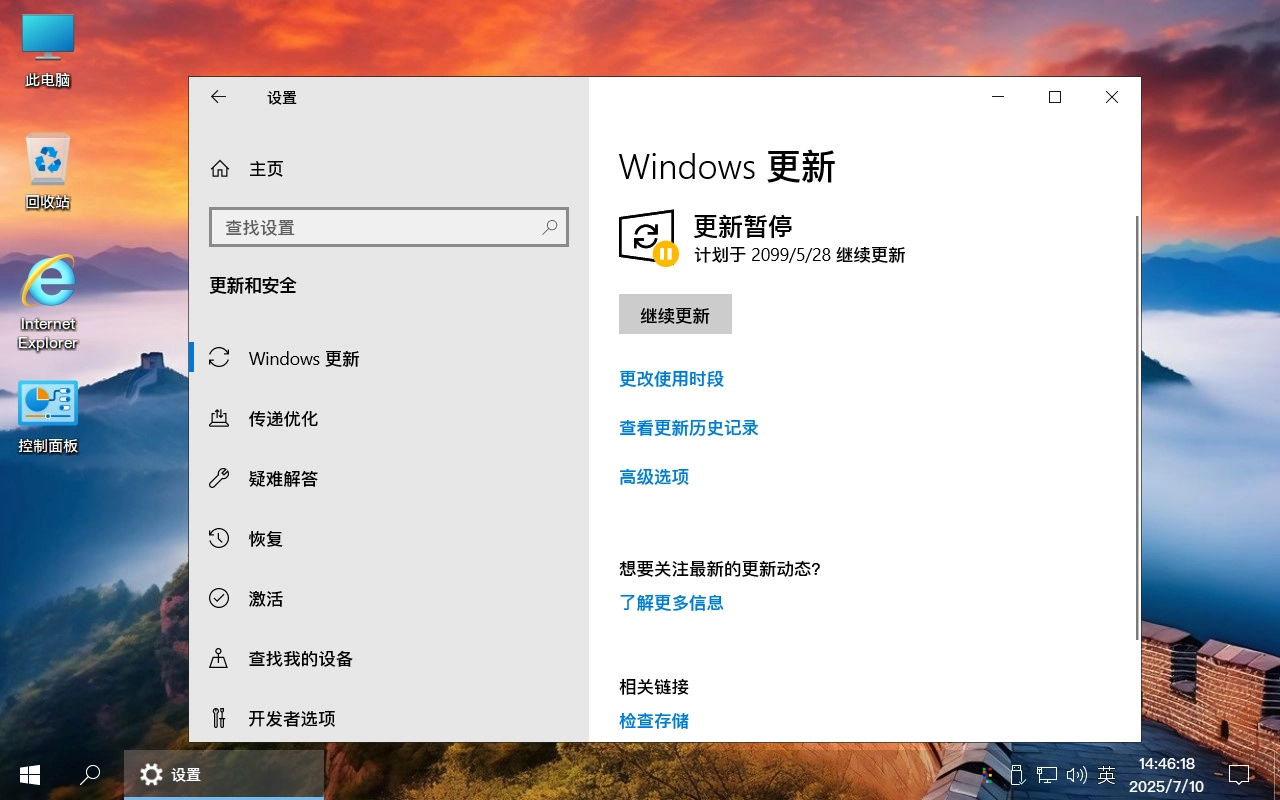Open the action center notification icon
The width and height of the screenshot is (1280, 800).
click(1239, 774)
